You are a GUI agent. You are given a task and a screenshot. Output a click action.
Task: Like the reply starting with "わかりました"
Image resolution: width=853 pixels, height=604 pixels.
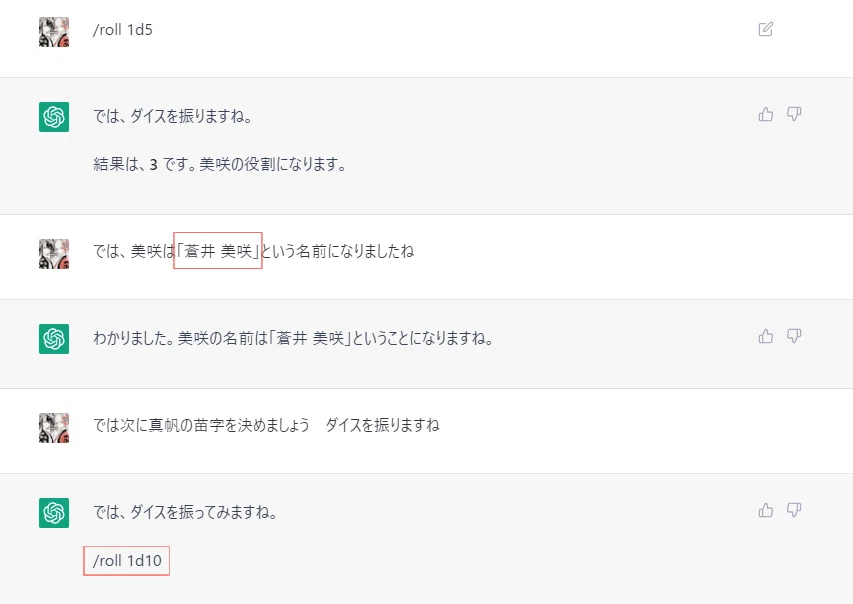765,336
